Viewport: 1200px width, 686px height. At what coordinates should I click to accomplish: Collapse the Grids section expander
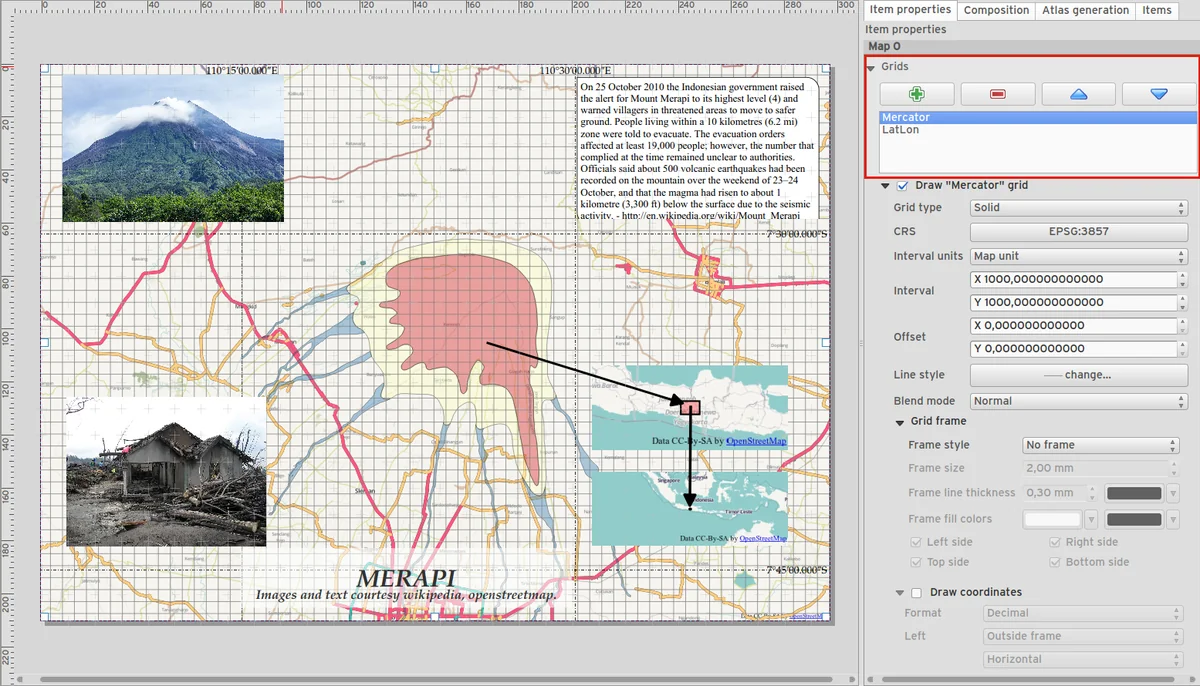coord(872,67)
